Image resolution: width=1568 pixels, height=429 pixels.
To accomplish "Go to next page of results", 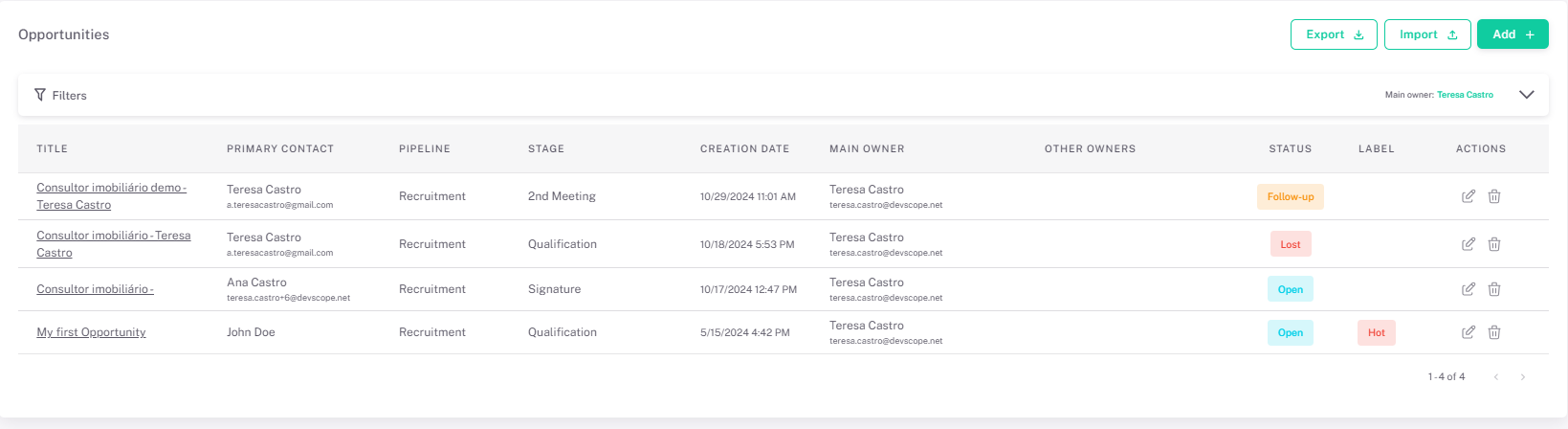I will 1522,377.
